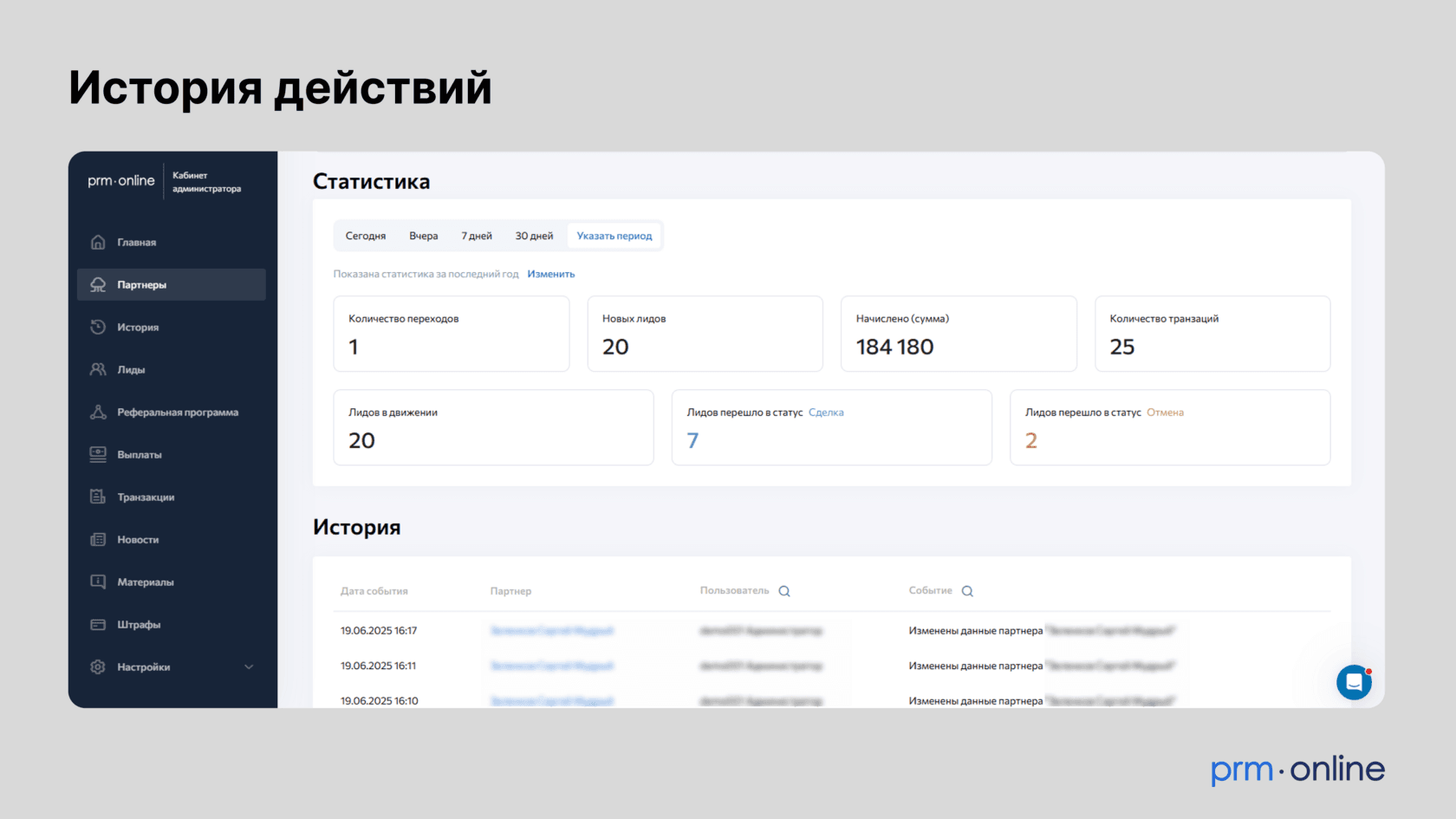Image resolution: width=1456 pixels, height=819 pixels.
Task: Open partner link in 16:17 history row
Action: click(x=552, y=631)
